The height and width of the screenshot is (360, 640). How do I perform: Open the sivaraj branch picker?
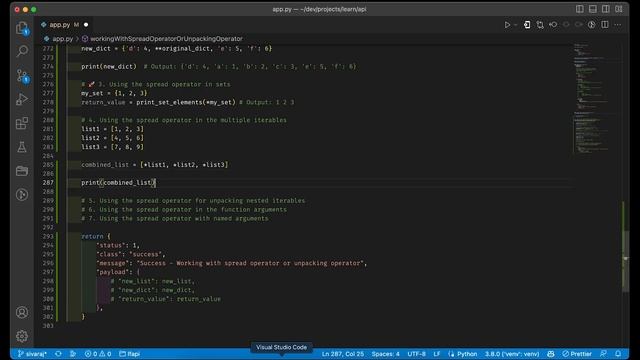(x=32, y=354)
